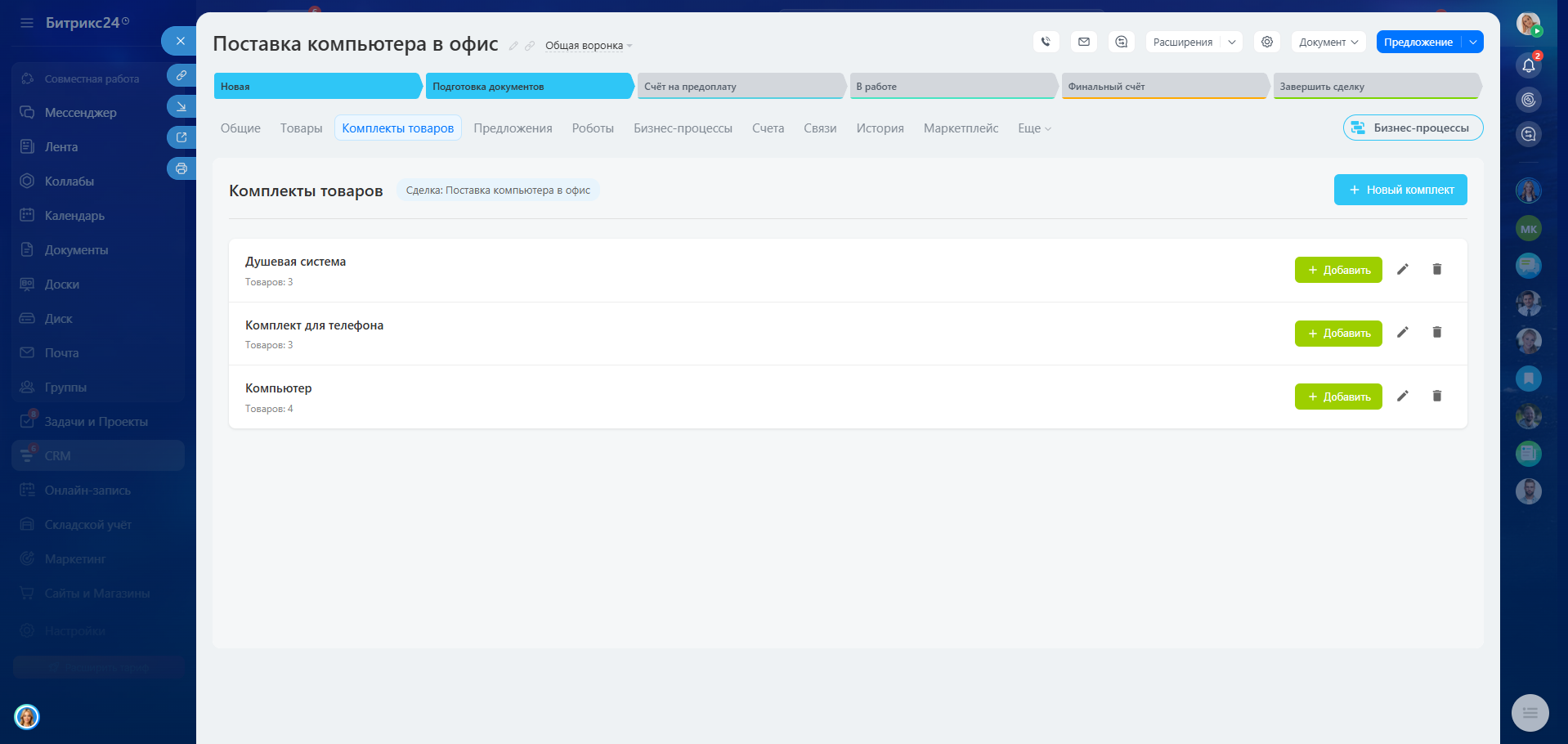Close the deal slider panel
The height and width of the screenshot is (744, 1568).
(180, 41)
